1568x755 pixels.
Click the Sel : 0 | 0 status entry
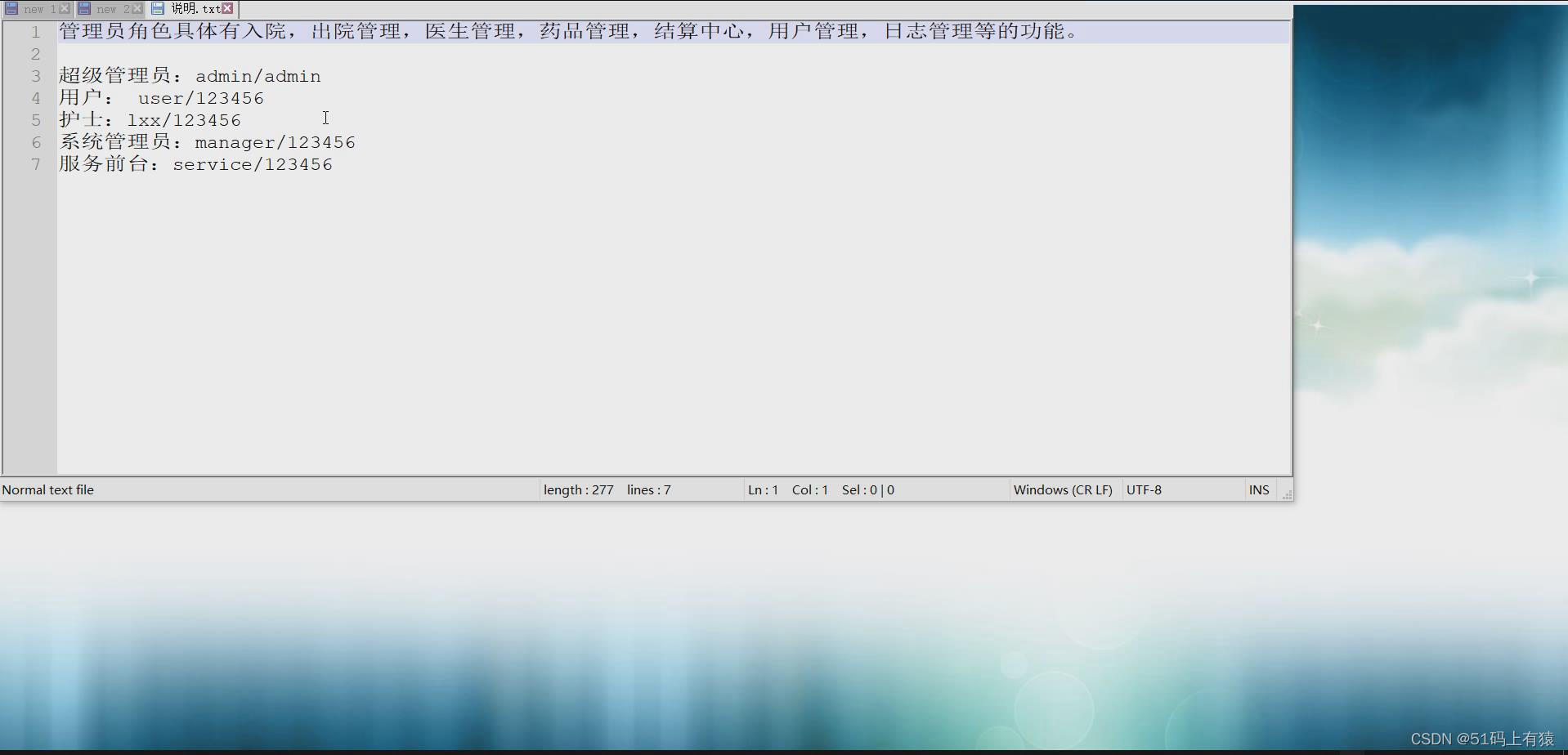pos(868,490)
